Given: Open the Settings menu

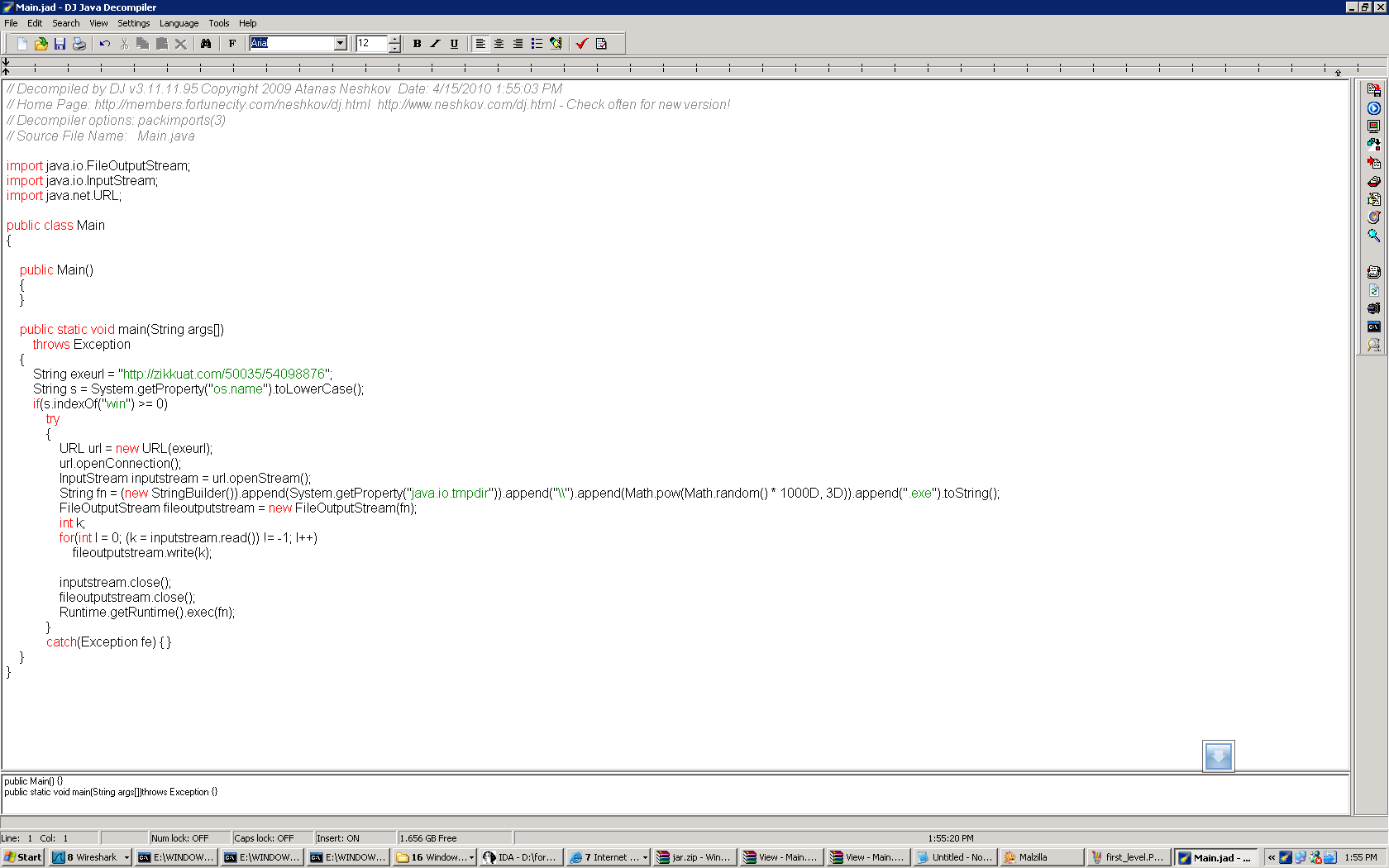Looking at the screenshot, I should (x=134, y=23).
